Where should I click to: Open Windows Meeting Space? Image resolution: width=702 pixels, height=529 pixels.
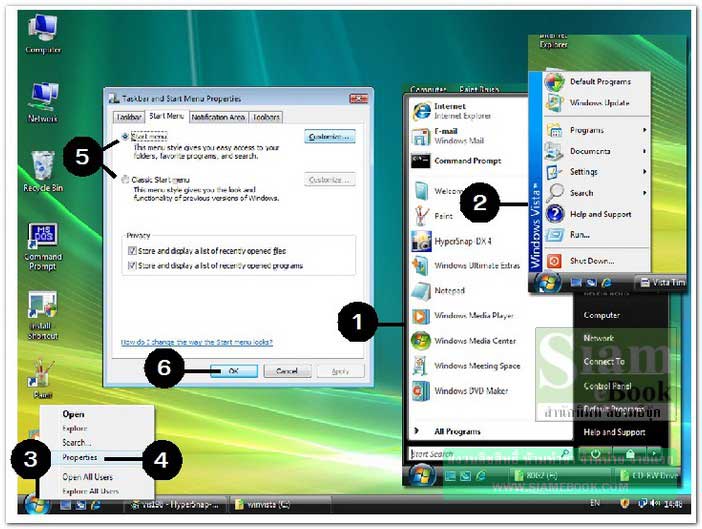click(466, 366)
